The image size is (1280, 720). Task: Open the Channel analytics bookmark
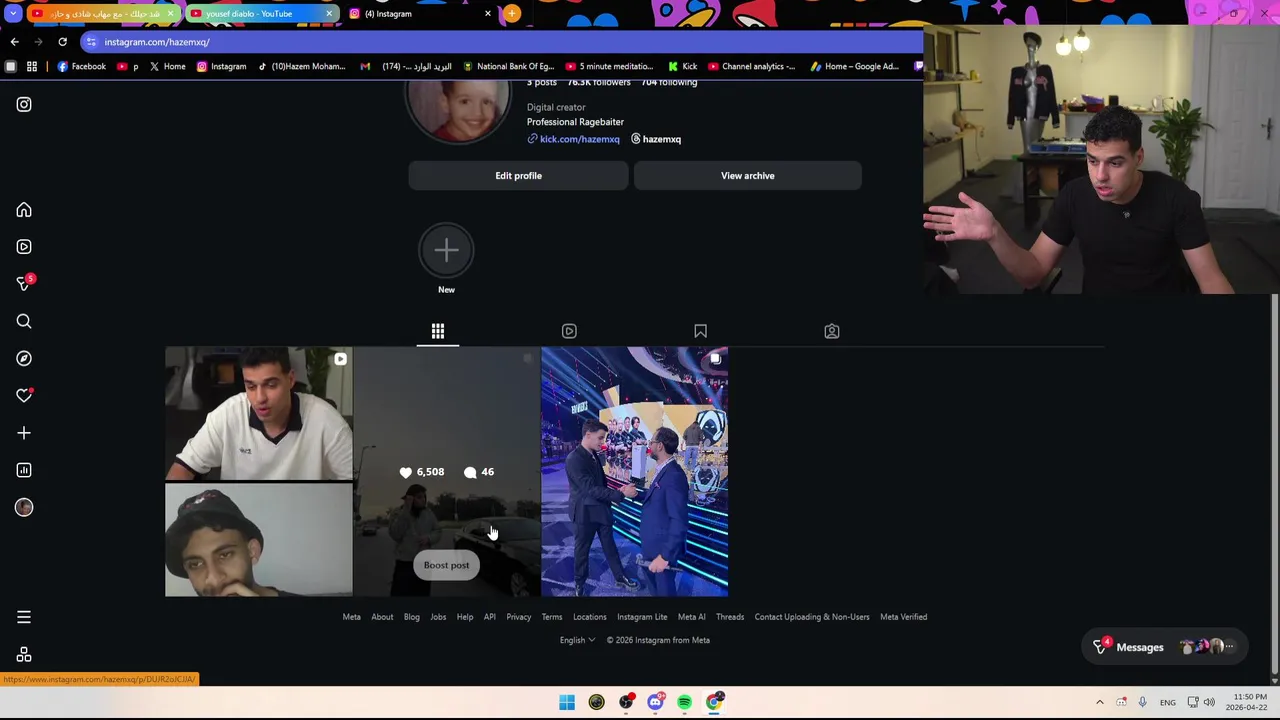pyautogui.click(x=751, y=67)
